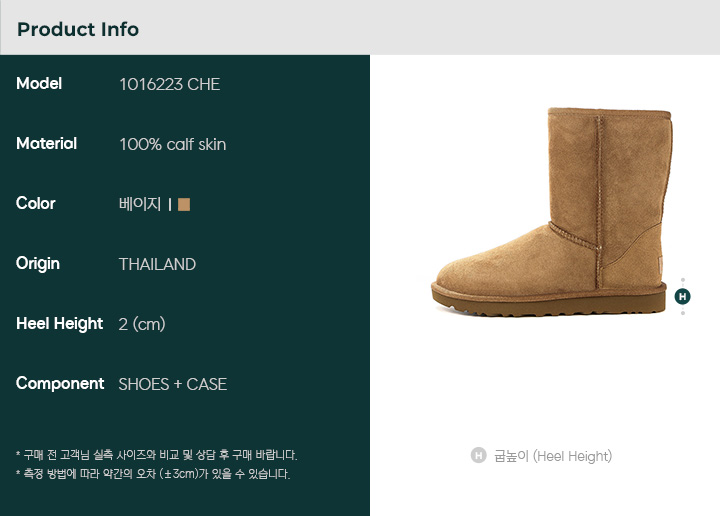Click the beige color swatch square
Image resolution: width=720 pixels, height=516 pixels.
click(184, 204)
